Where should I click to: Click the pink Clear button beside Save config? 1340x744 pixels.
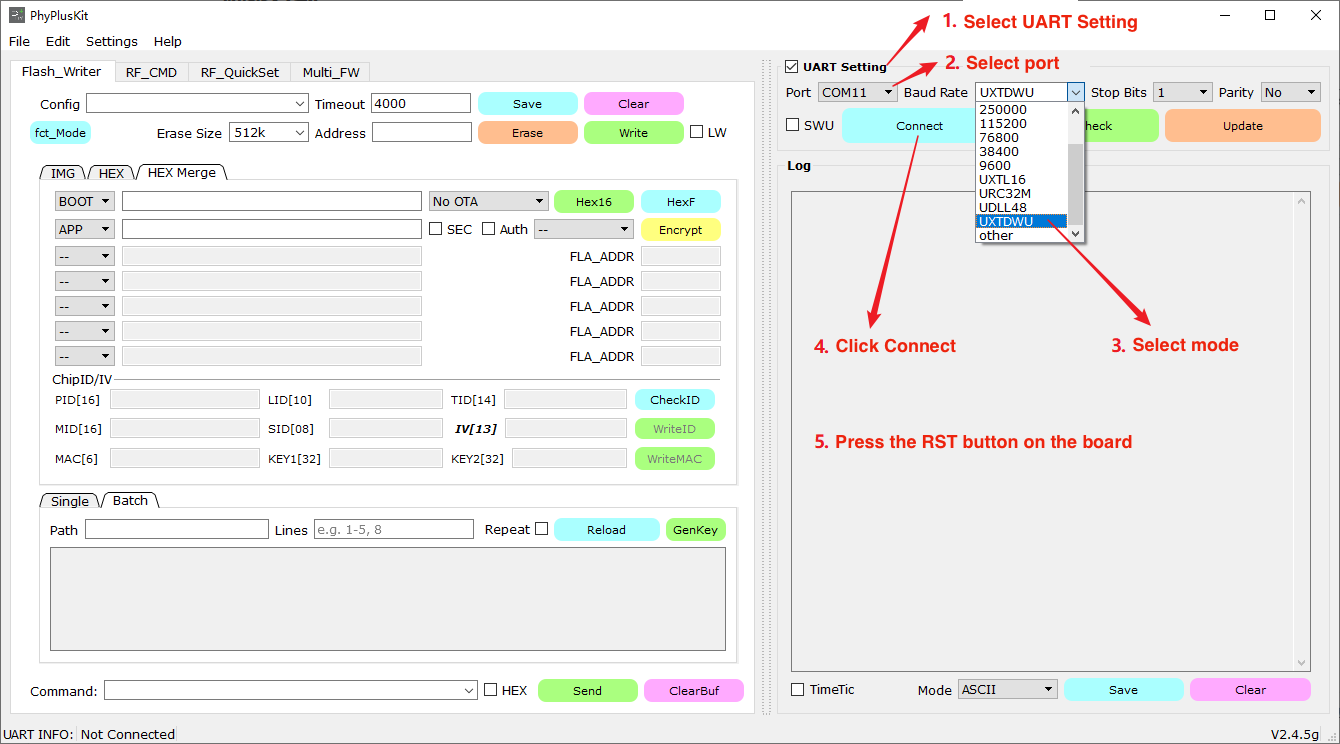[633, 104]
